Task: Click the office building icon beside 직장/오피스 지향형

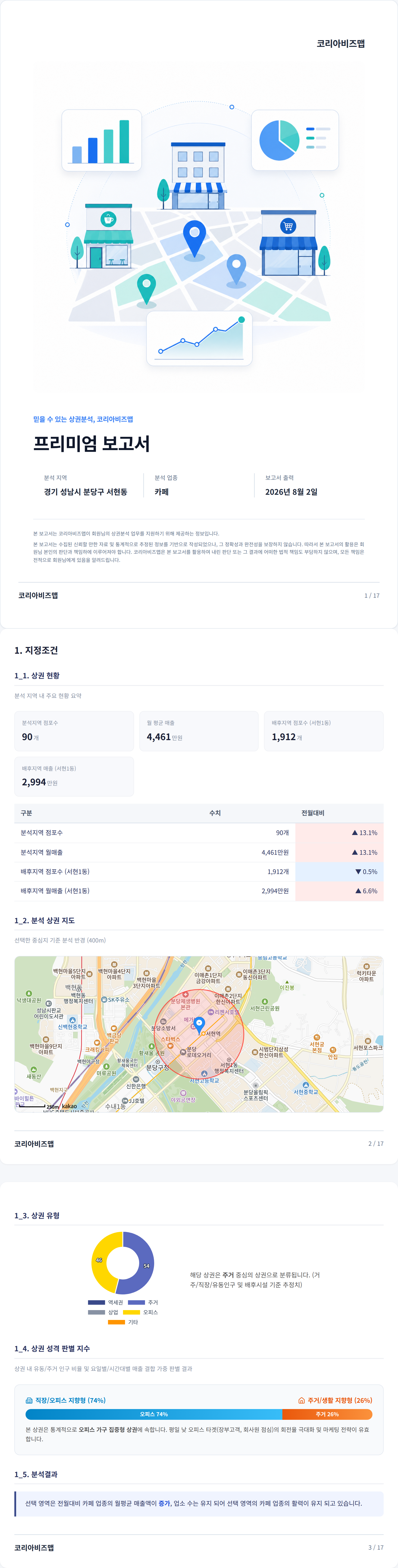Action: (x=29, y=1400)
